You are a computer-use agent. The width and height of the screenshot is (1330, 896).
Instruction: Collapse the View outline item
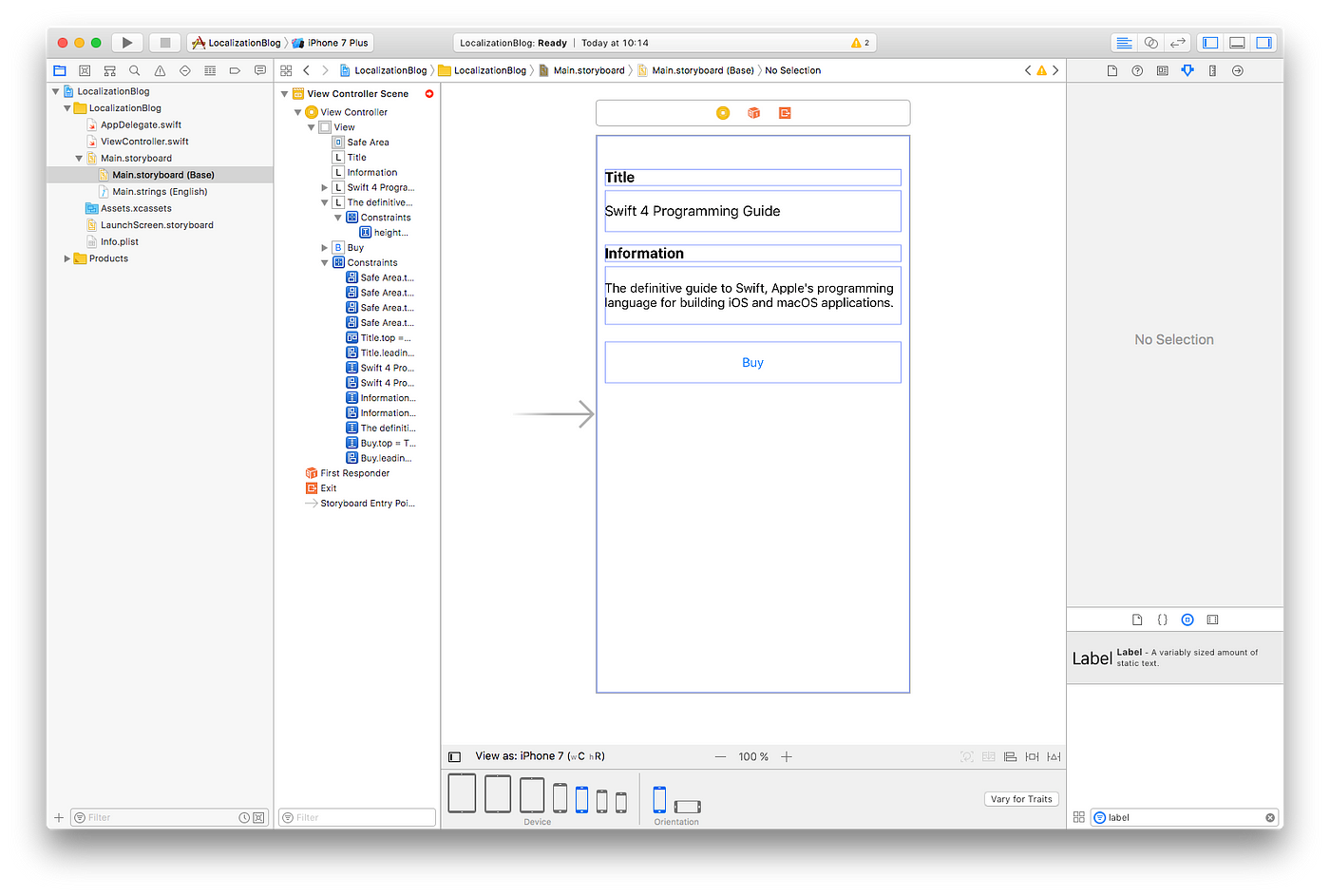point(311,127)
